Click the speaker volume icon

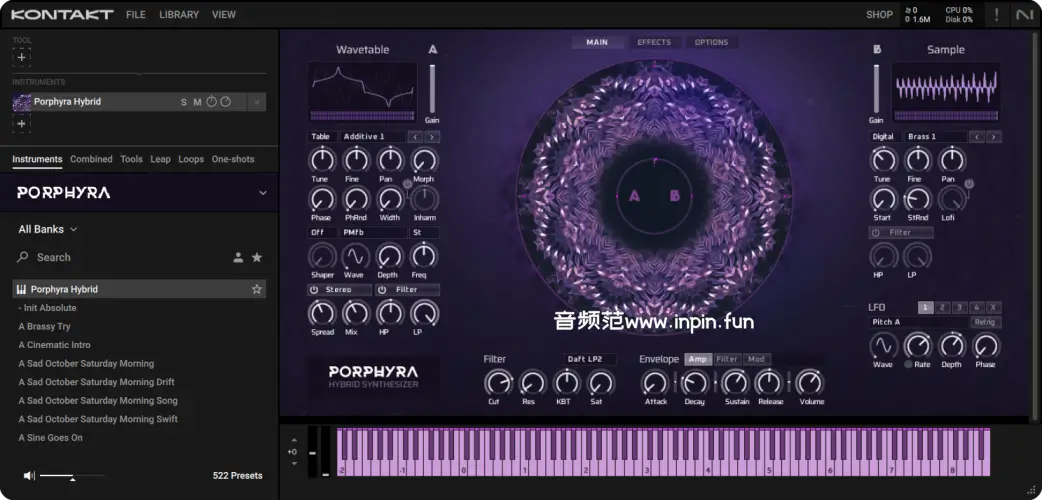coord(29,476)
